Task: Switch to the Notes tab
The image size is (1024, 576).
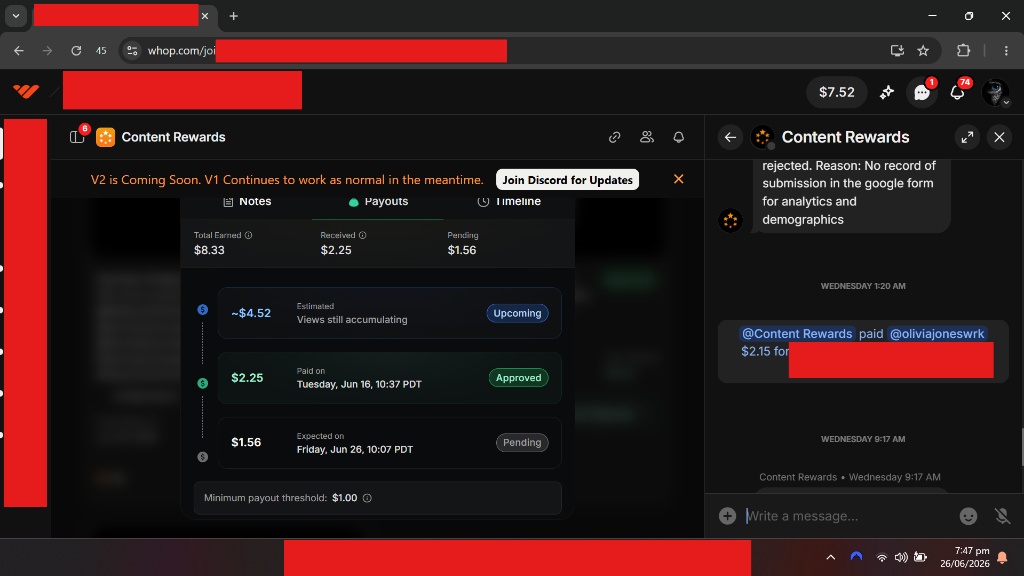Action: pos(247,201)
